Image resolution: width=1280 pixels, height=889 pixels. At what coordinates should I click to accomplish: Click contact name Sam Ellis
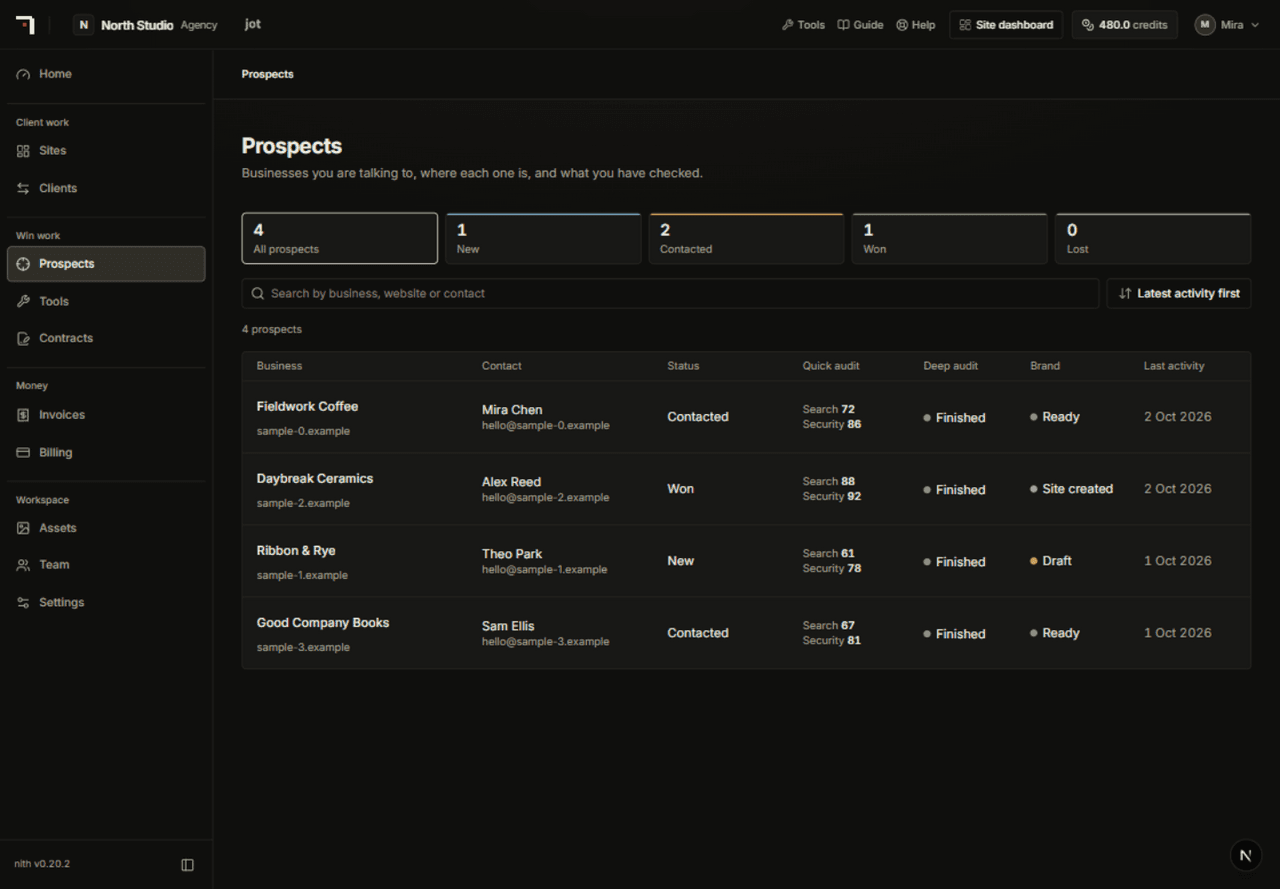click(x=508, y=626)
